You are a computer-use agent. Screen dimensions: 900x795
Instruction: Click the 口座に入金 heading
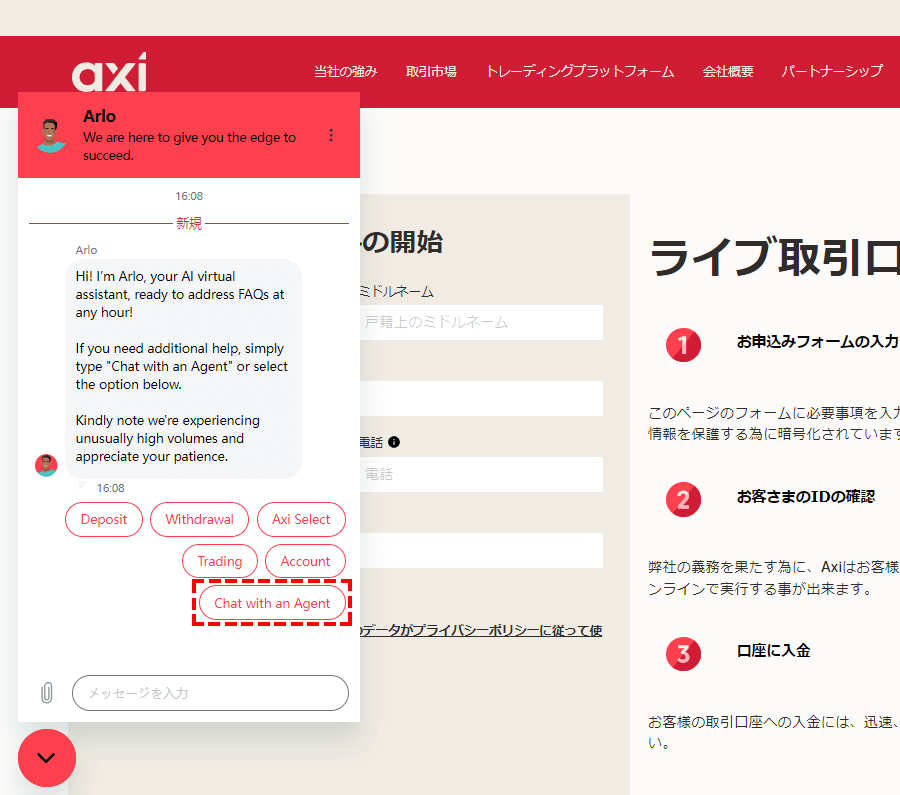tap(773, 651)
